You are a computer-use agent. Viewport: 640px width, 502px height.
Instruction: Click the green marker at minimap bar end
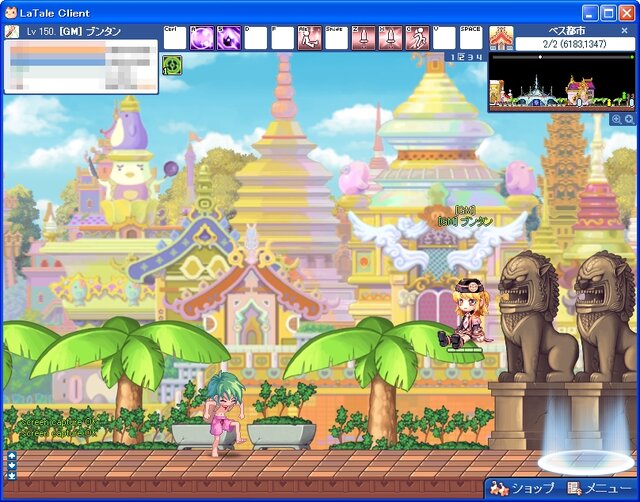[x=632, y=57]
